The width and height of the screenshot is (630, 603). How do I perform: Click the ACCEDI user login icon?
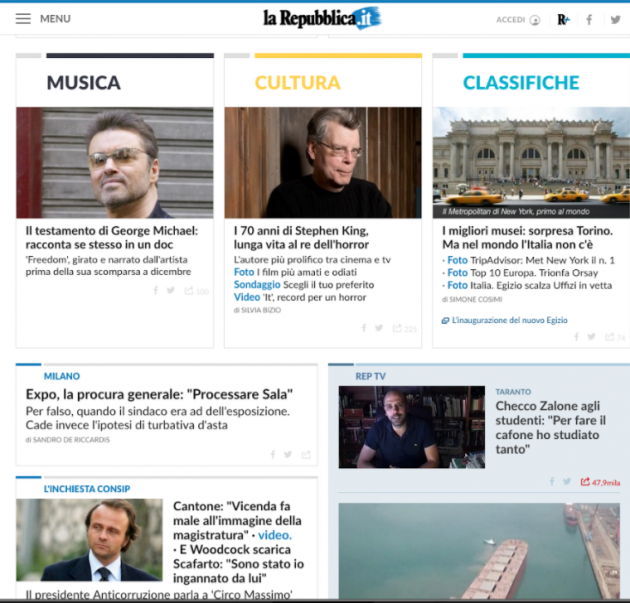[x=535, y=20]
